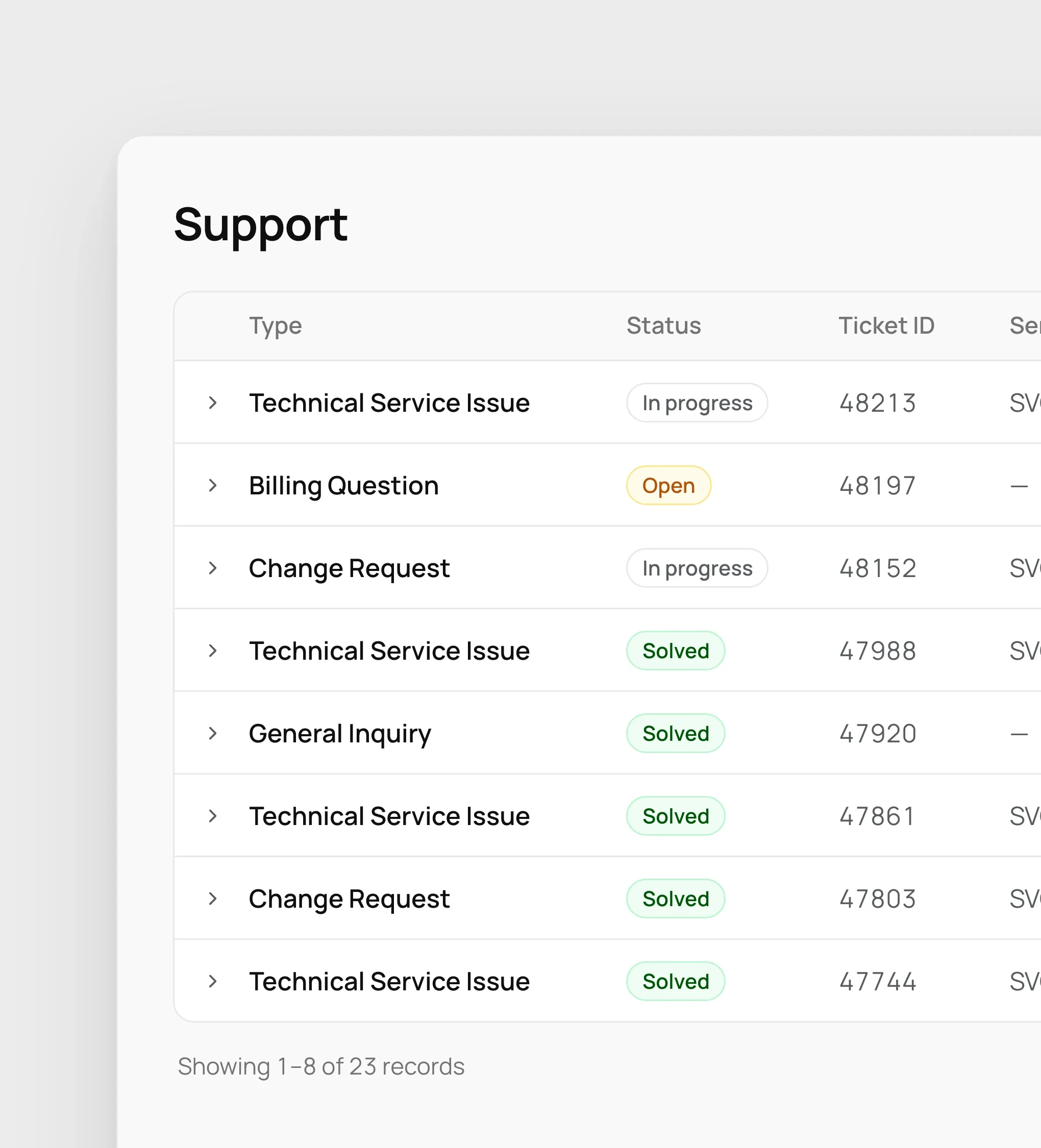This screenshot has width=1041, height=1148.
Task: Click the Solved badge for ticket 47861
Action: pos(676,816)
